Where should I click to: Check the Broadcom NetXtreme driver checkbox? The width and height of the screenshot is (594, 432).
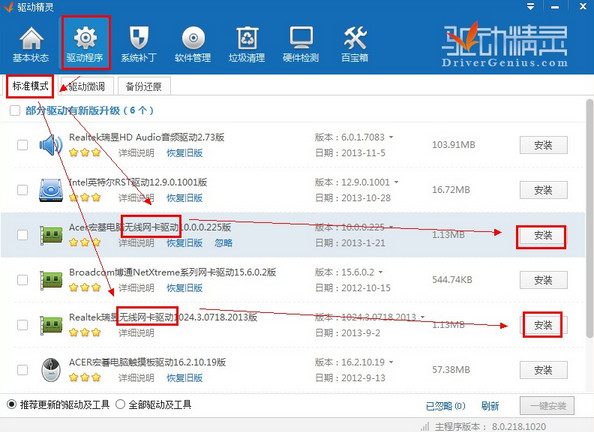coord(22,280)
